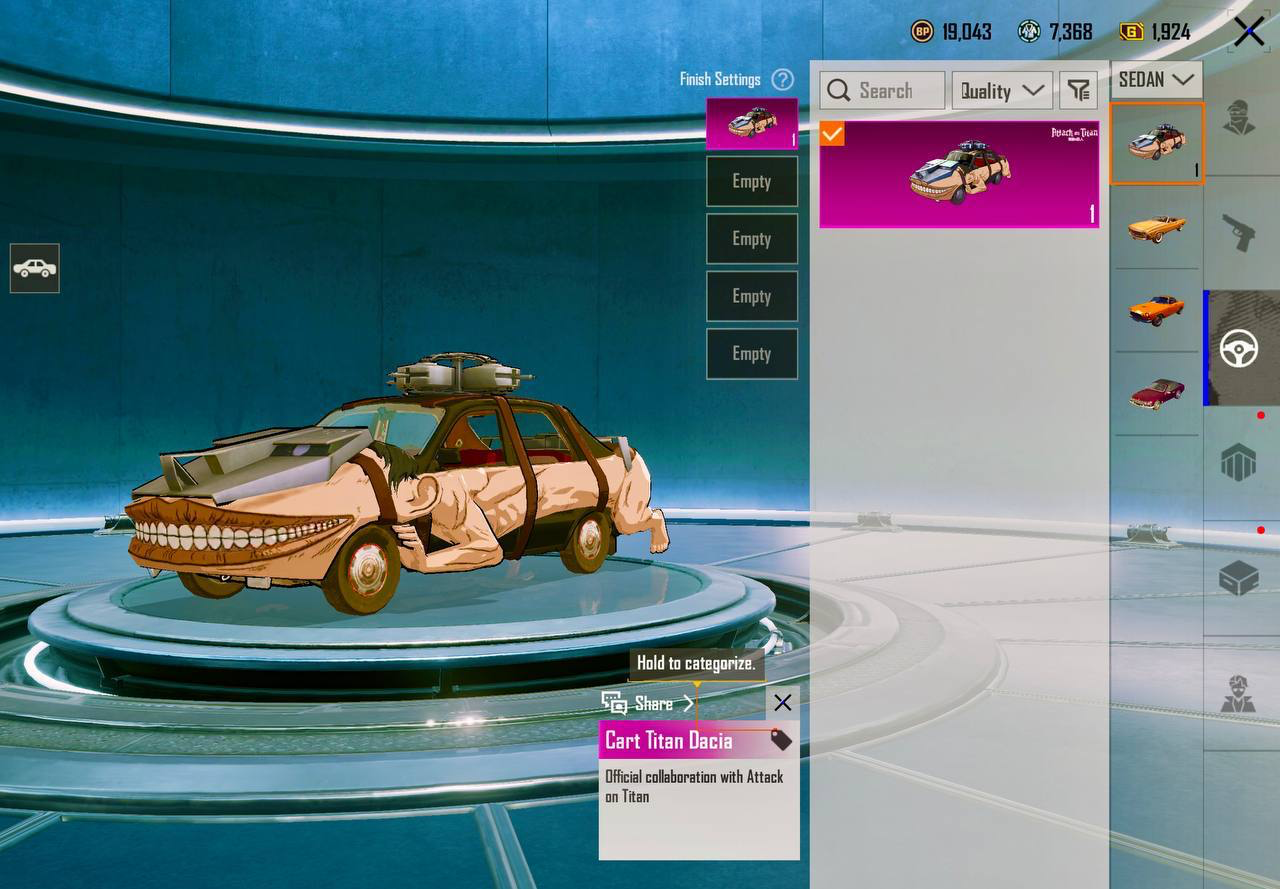The height and width of the screenshot is (889, 1280).
Task: Click the Finish Settings label
Action: 720,79
